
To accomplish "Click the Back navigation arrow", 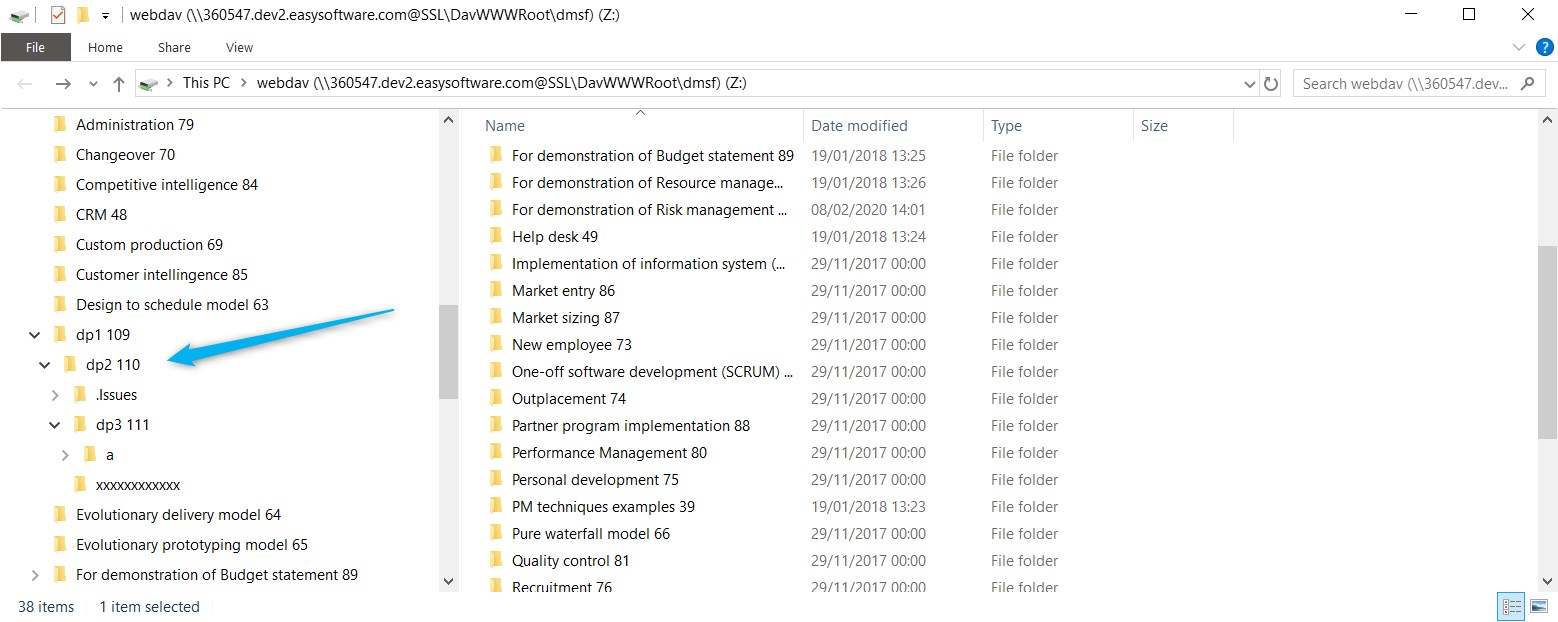I will pos(26,84).
